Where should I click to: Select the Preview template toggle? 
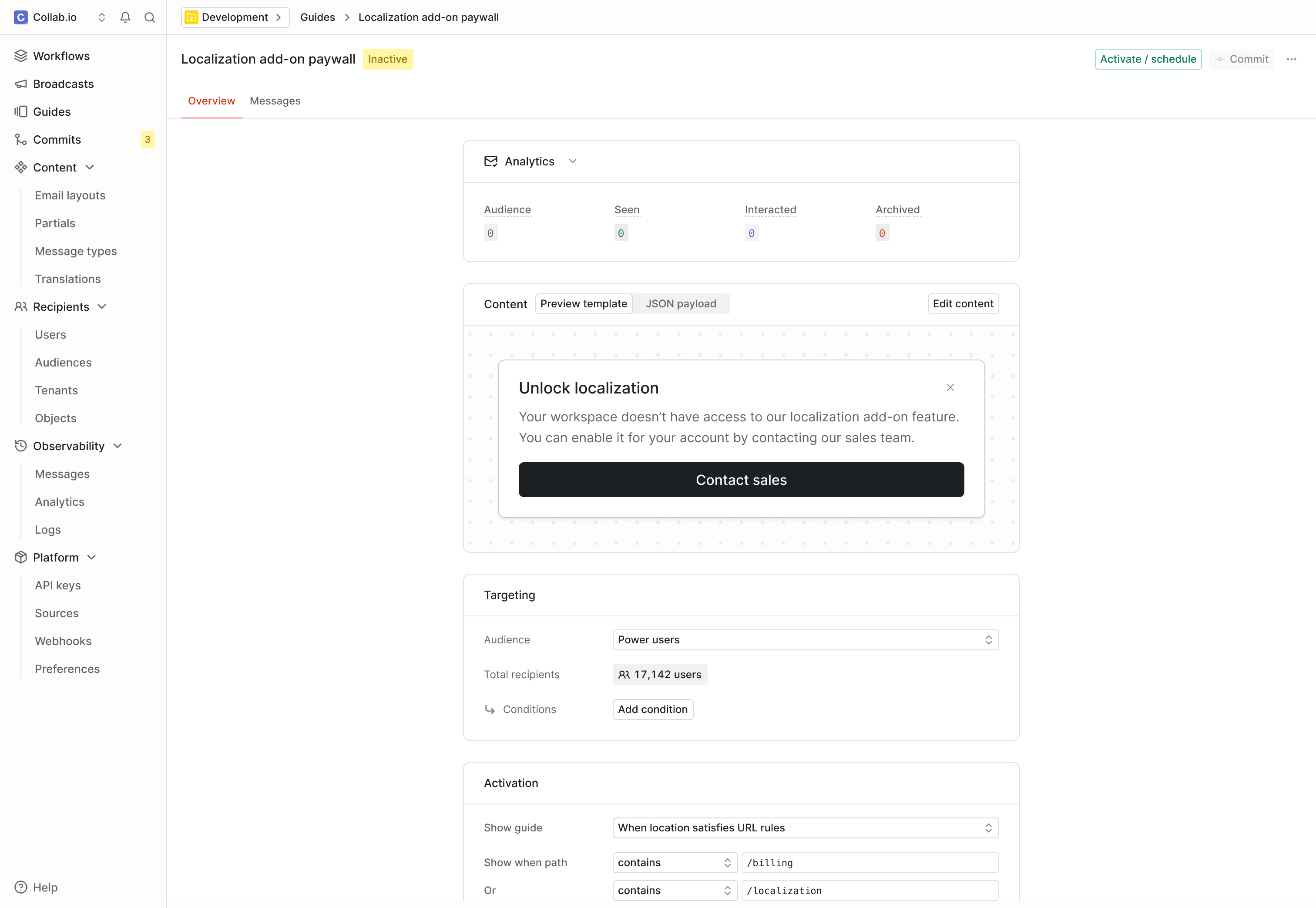[x=584, y=304]
